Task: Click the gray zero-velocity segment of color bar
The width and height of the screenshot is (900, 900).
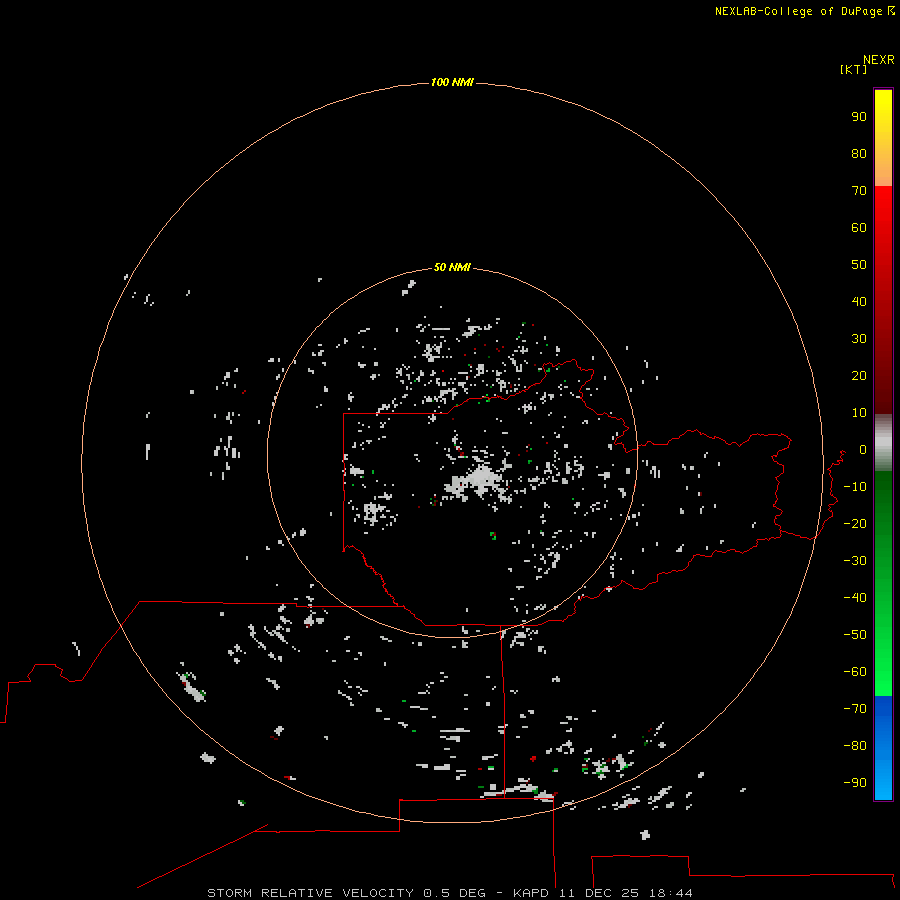Action: [x=883, y=442]
